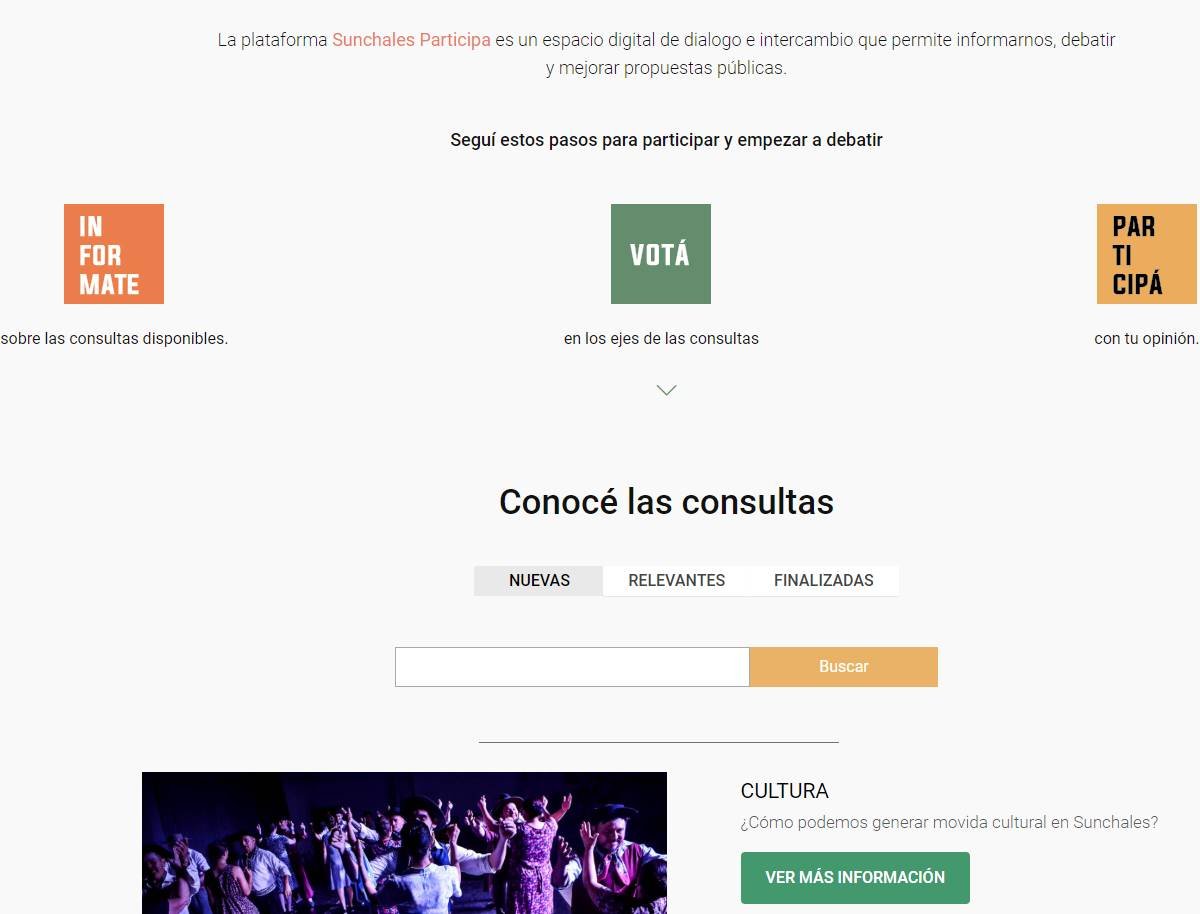The height and width of the screenshot is (914, 1200).
Task: Click the yellow PARTICIPÁ square icon
Action: (1146, 254)
